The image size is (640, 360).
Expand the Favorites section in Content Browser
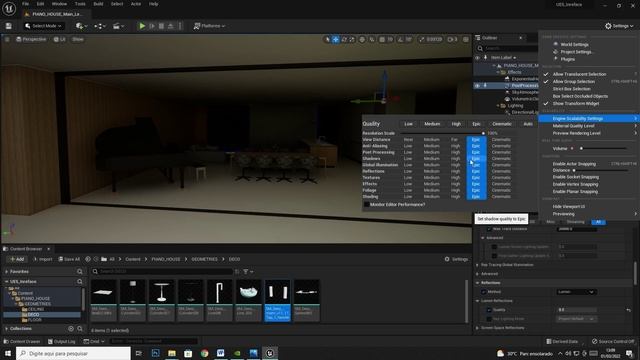[7, 271]
